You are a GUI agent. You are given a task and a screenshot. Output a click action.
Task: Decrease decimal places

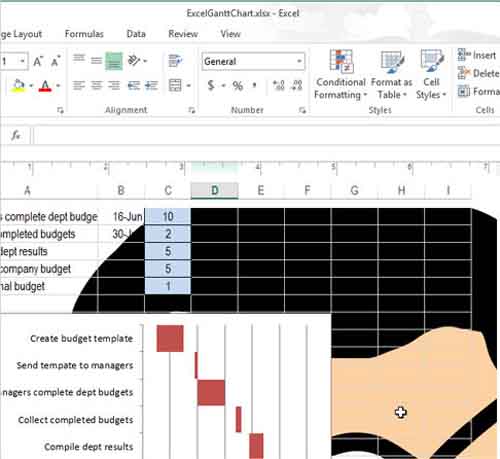point(297,86)
